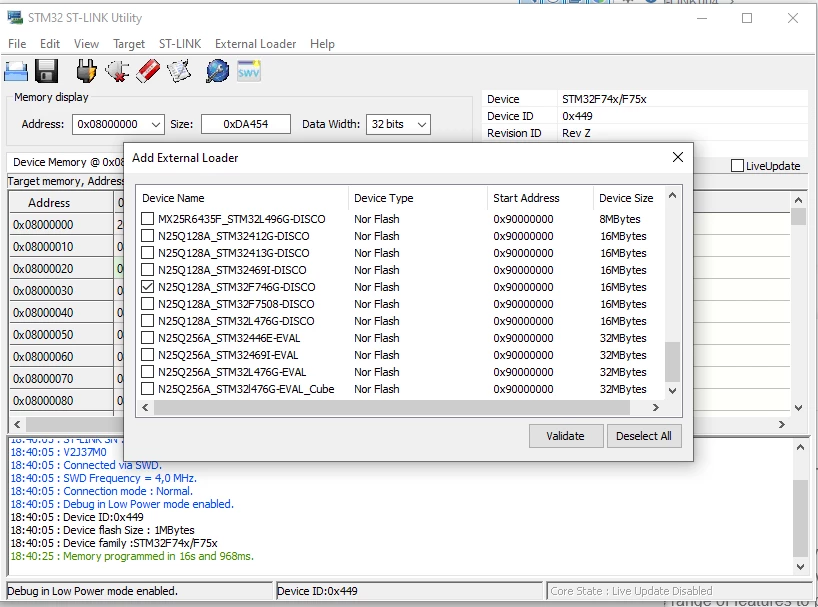818x607 pixels.
Task: Click the Open file toolbar icon
Action: click(x=16, y=71)
